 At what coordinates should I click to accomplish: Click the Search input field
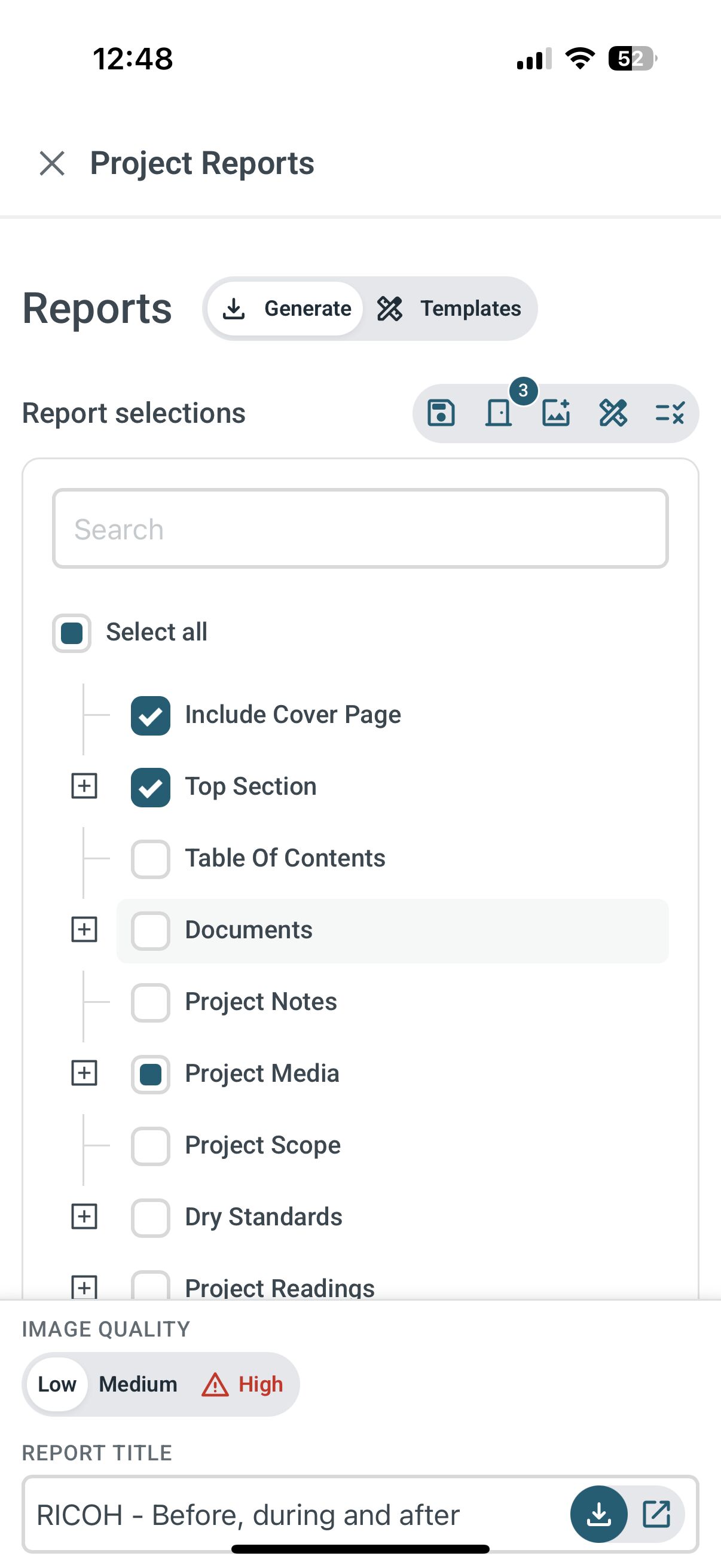[360, 529]
